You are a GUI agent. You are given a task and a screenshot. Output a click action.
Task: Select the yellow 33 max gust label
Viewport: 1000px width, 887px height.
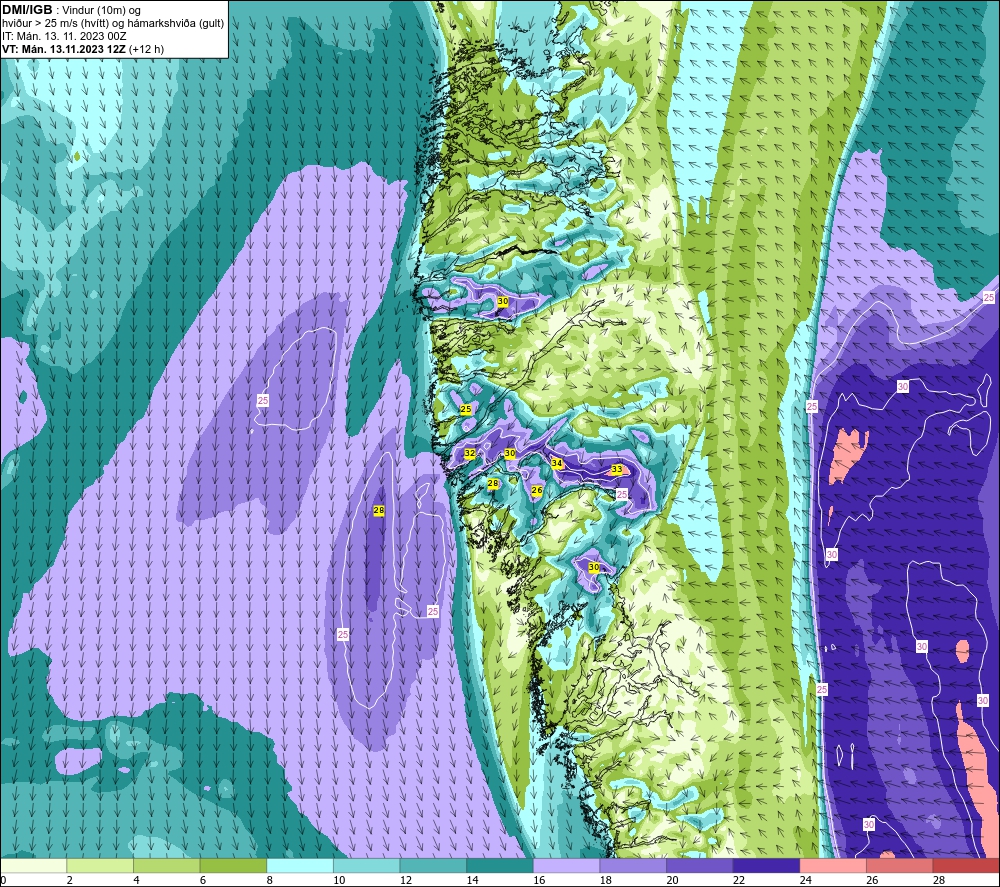[x=617, y=469]
